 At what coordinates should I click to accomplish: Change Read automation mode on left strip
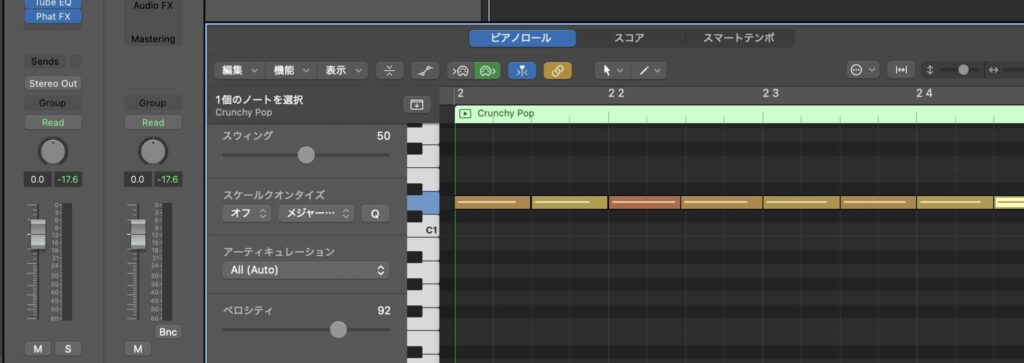pos(53,123)
